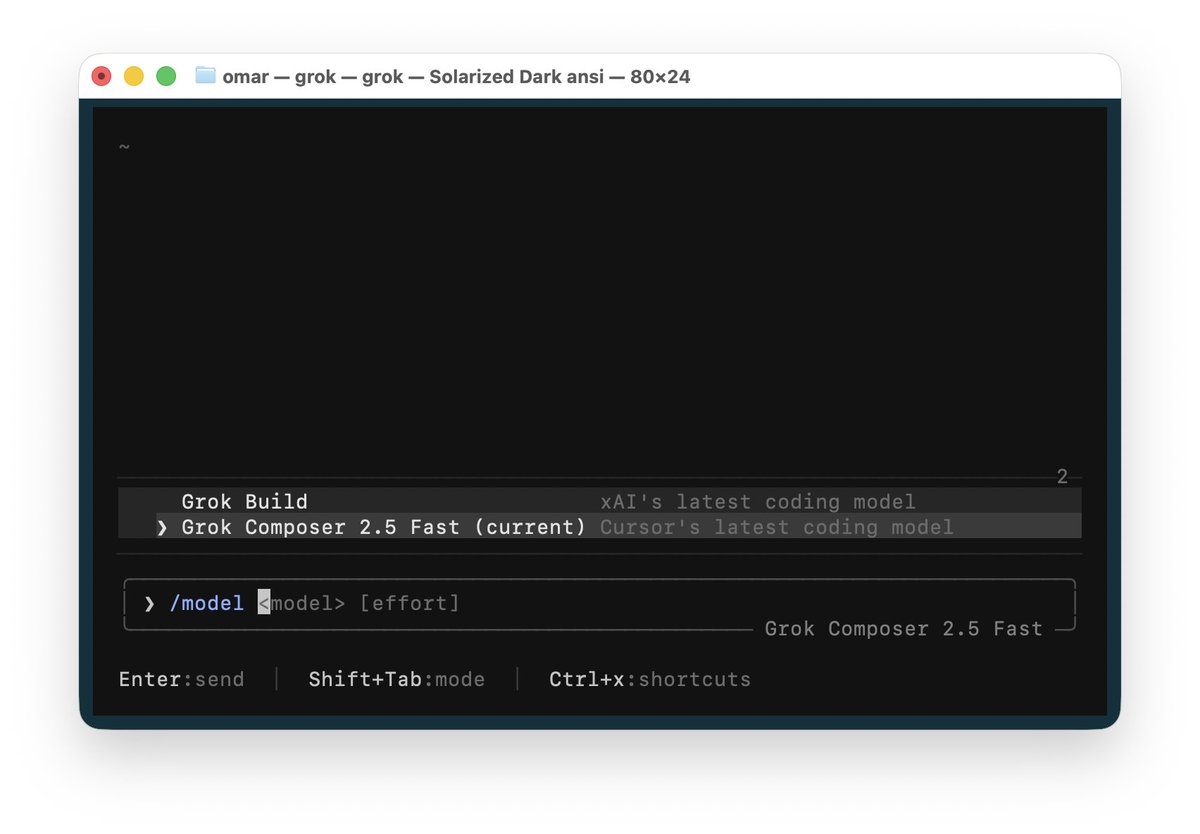
Task: Click "xAI's latest coding model" description
Action: pos(758,501)
